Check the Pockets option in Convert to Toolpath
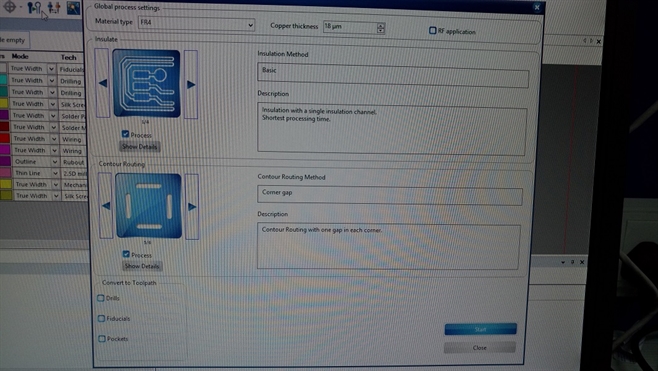 pos(102,338)
